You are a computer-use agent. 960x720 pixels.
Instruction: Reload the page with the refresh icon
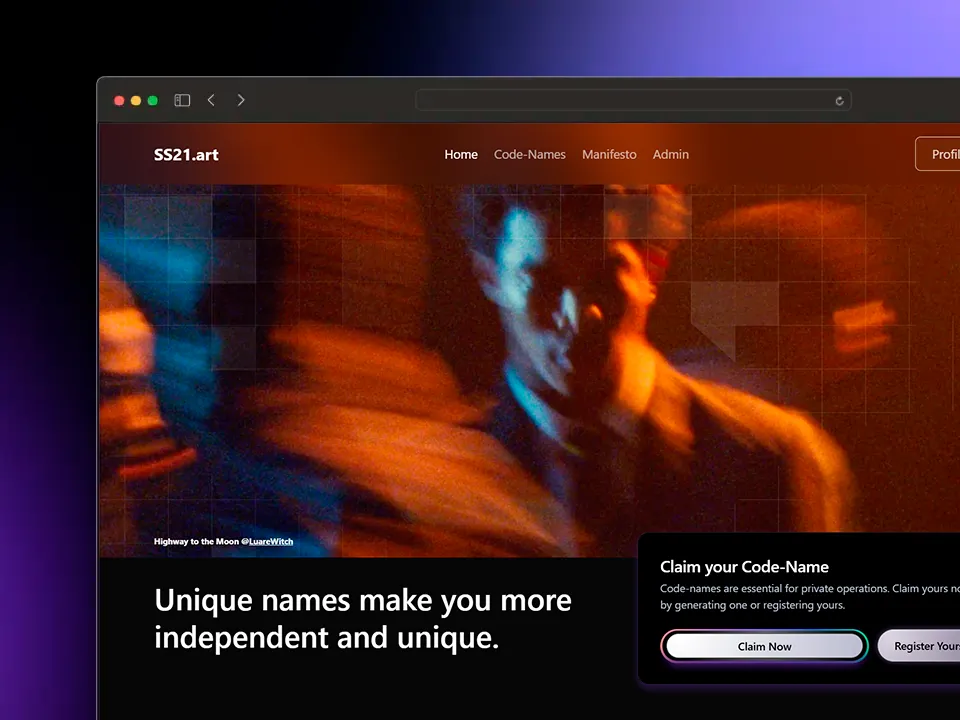point(839,100)
